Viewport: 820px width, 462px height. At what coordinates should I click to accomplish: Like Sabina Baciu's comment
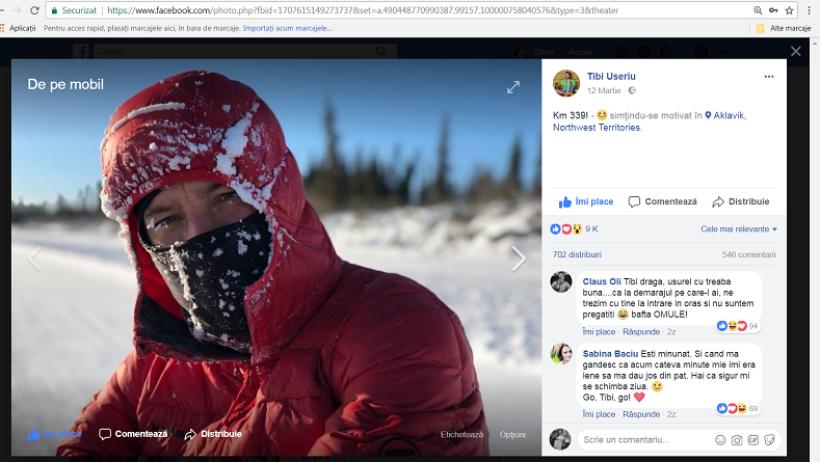click(x=598, y=414)
